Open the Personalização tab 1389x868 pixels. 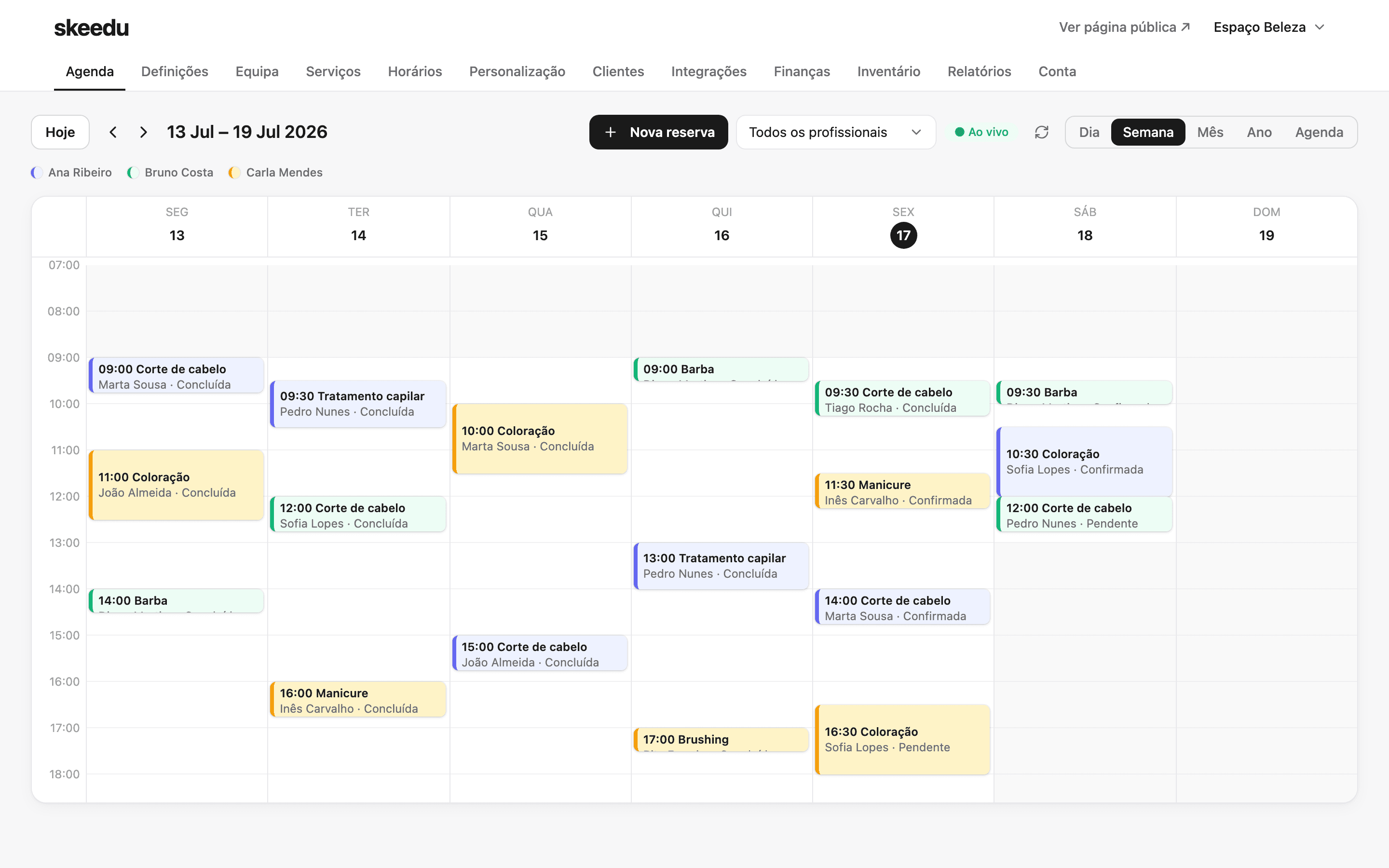click(517, 72)
